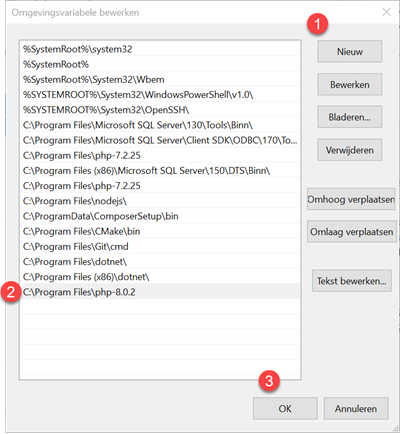Select the nodejs path entry
The height and width of the screenshot is (434, 400).
[x=160, y=201]
